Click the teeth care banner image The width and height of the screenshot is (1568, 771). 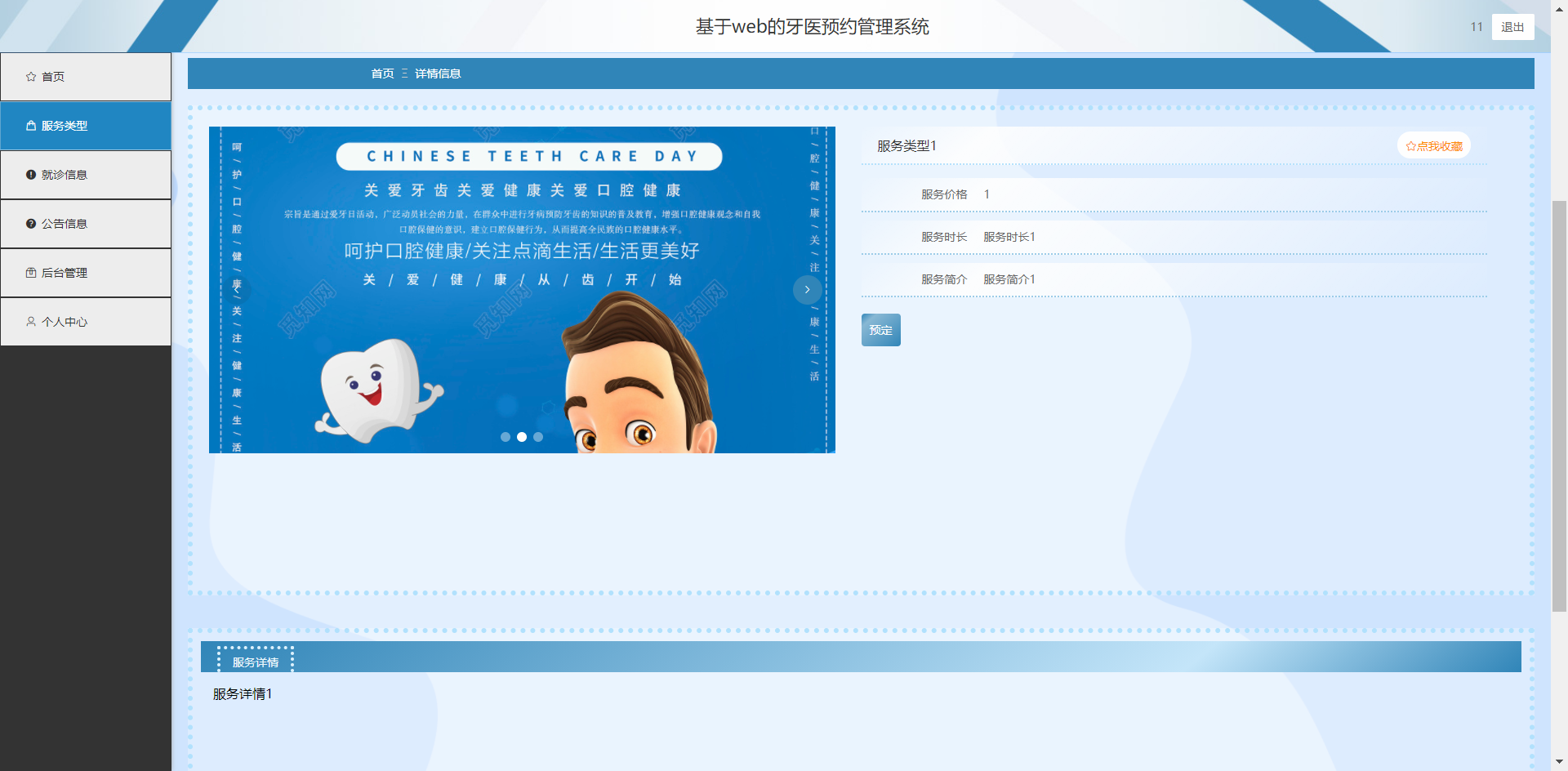pyautogui.click(x=522, y=290)
